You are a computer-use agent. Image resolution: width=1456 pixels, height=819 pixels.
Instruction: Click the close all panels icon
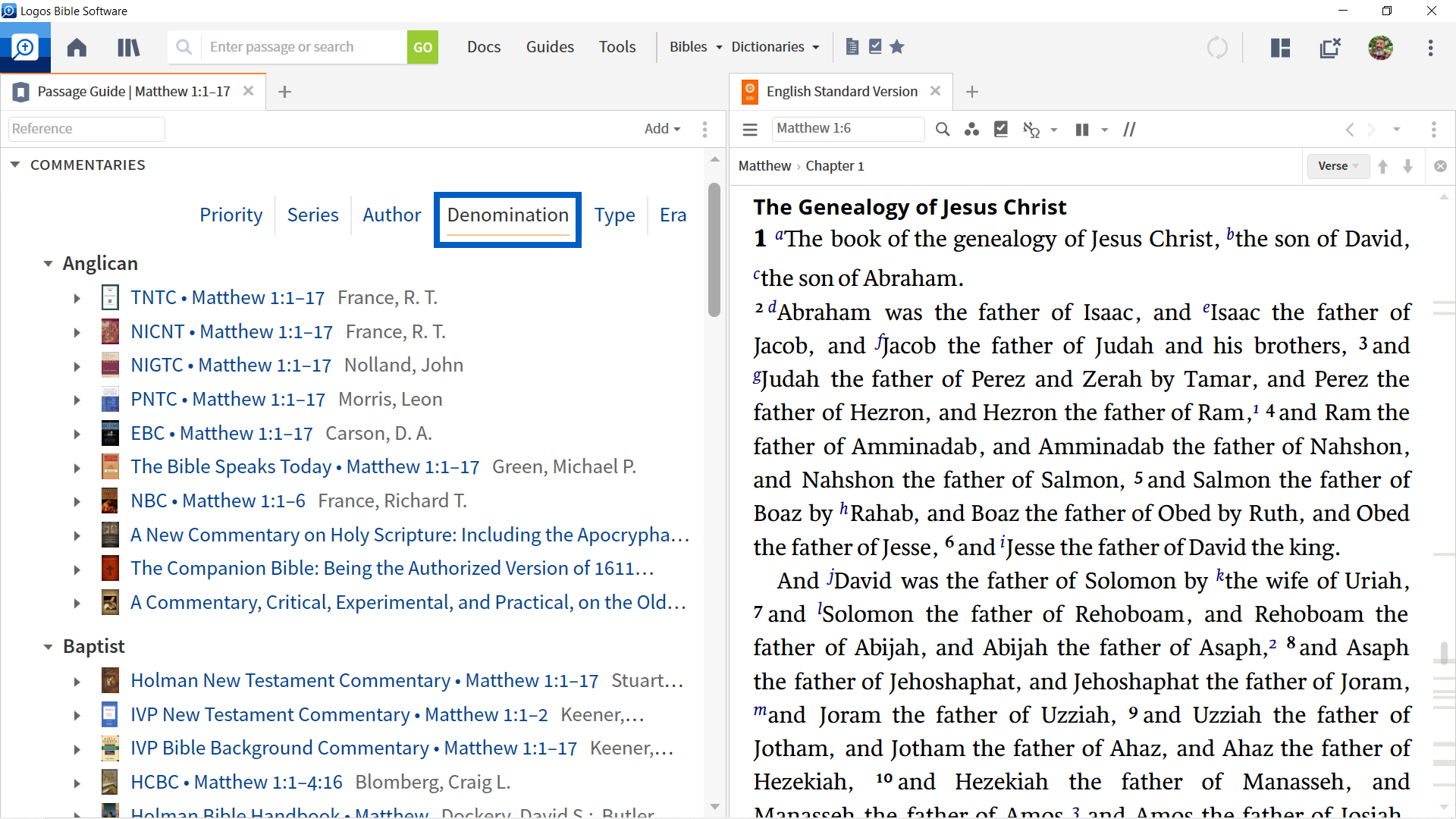(x=1330, y=47)
